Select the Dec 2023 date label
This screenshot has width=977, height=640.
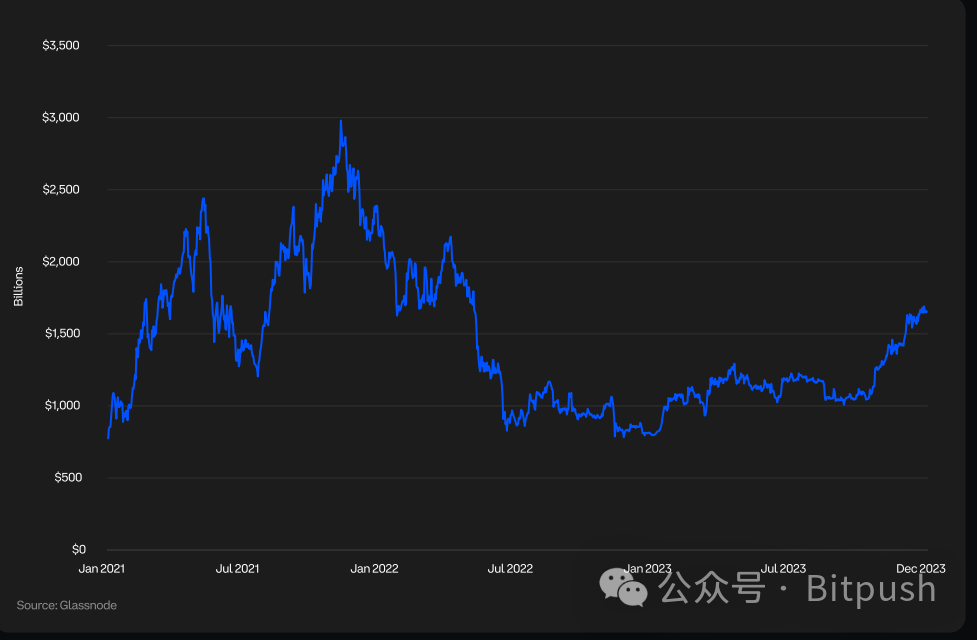[921, 568]
